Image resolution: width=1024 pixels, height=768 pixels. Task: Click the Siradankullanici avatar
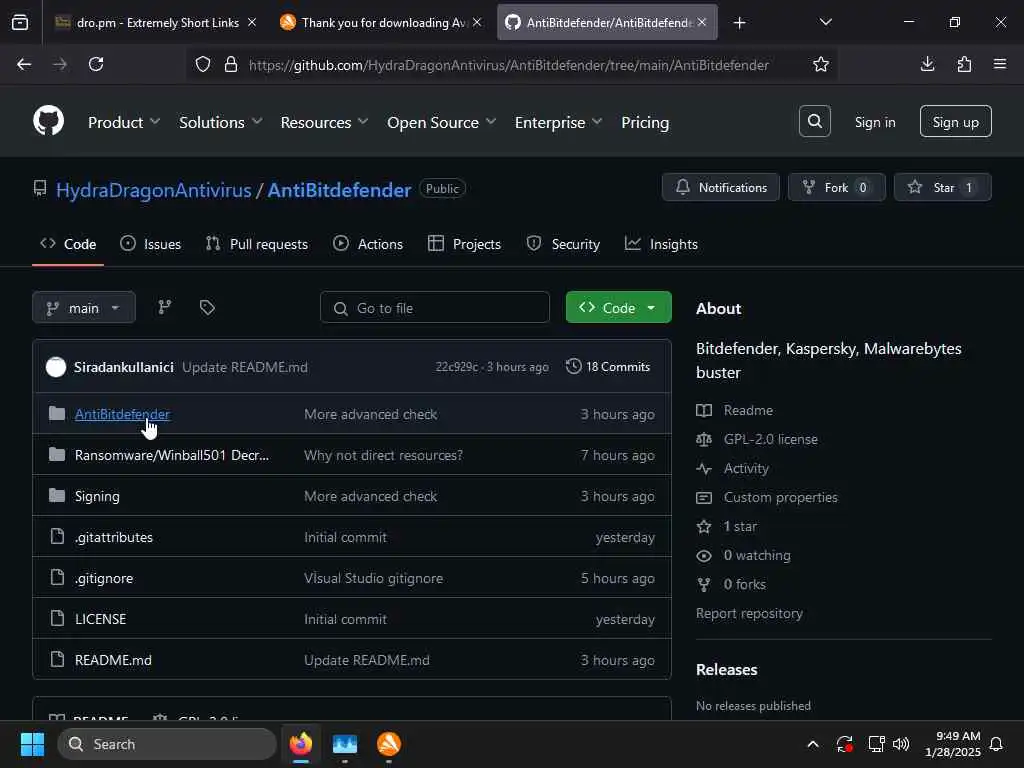coord(56,367)
